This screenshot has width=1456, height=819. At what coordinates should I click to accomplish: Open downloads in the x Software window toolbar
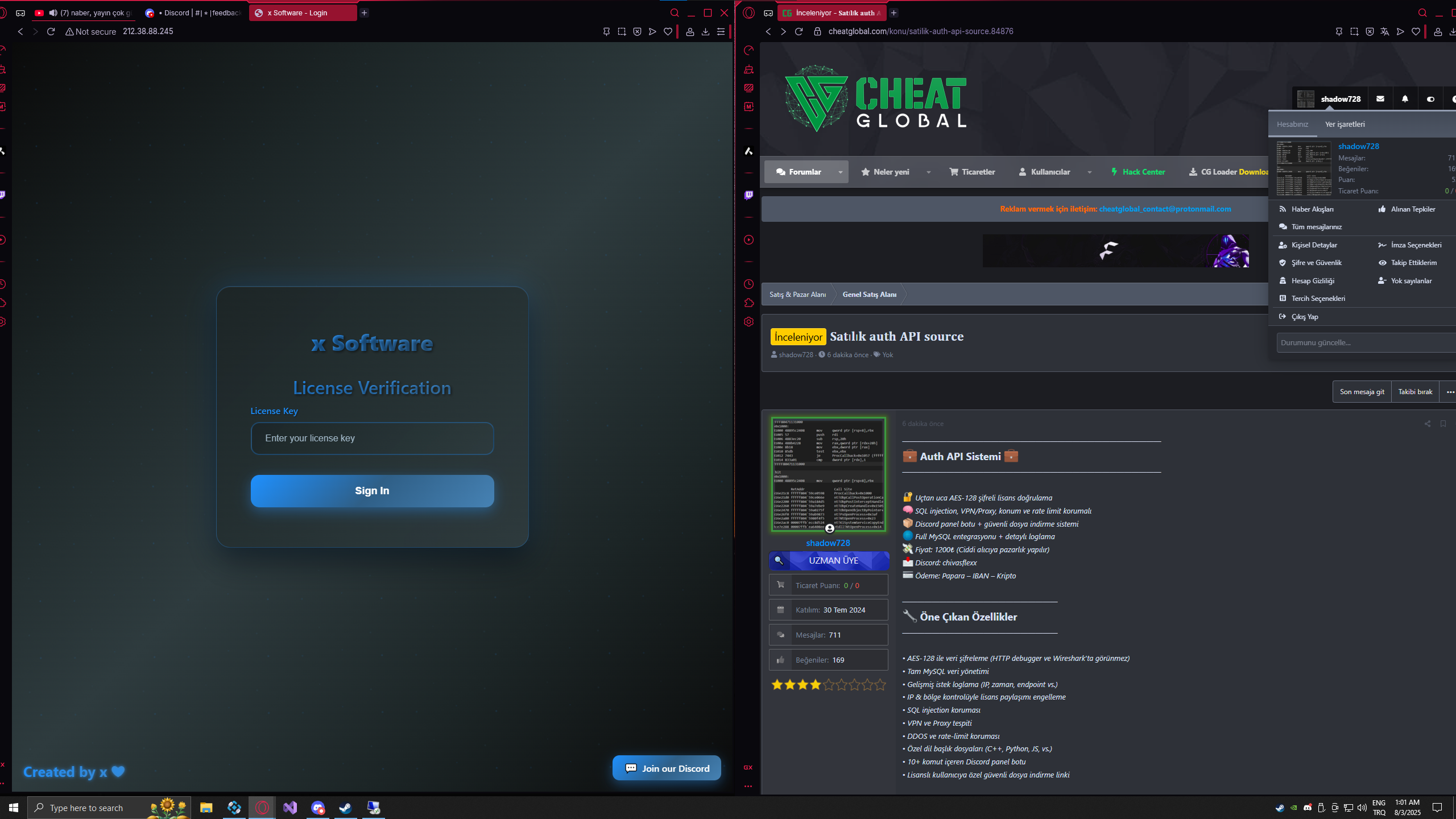(705, 32)
